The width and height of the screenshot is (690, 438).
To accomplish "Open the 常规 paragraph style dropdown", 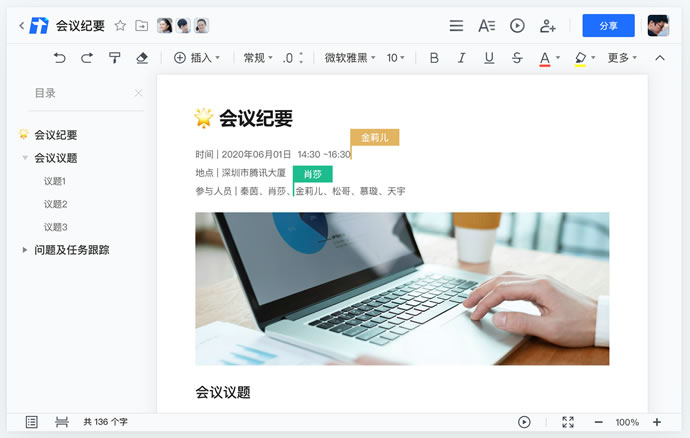I will click(x=258, y=58).
